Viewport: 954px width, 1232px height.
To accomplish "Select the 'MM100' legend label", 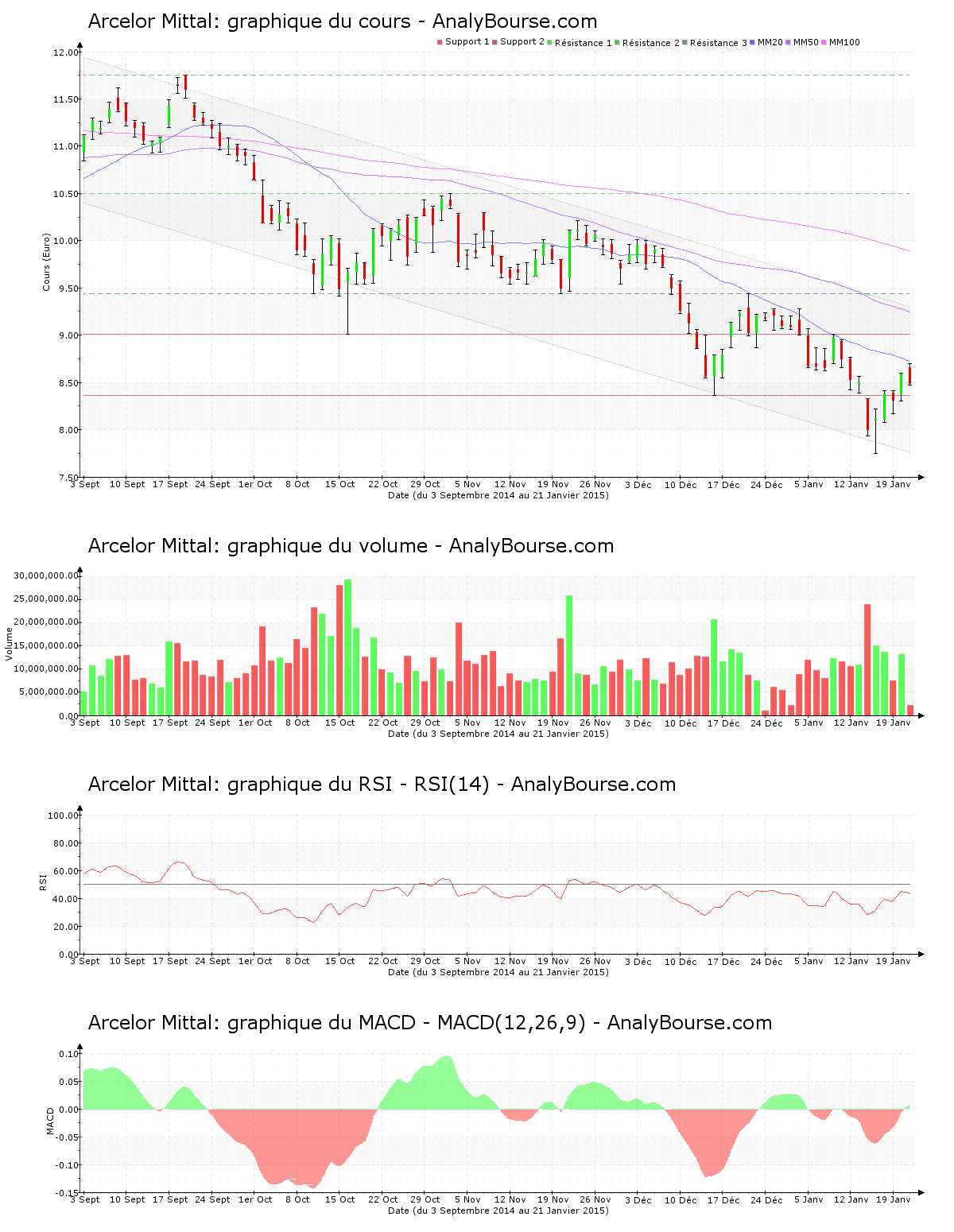I will coord(844,42).
